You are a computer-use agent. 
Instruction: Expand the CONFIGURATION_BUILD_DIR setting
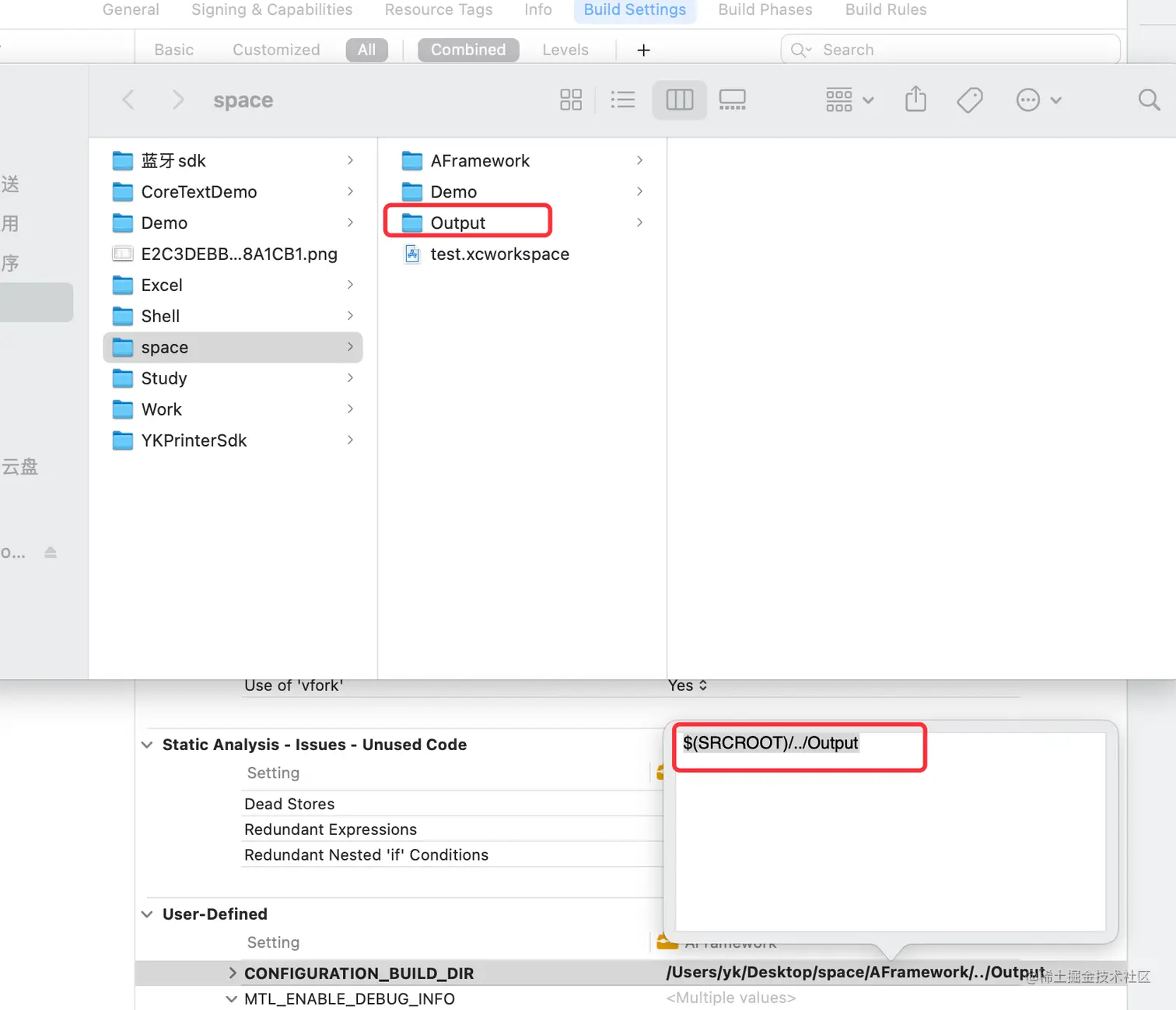tap(232, 973)
